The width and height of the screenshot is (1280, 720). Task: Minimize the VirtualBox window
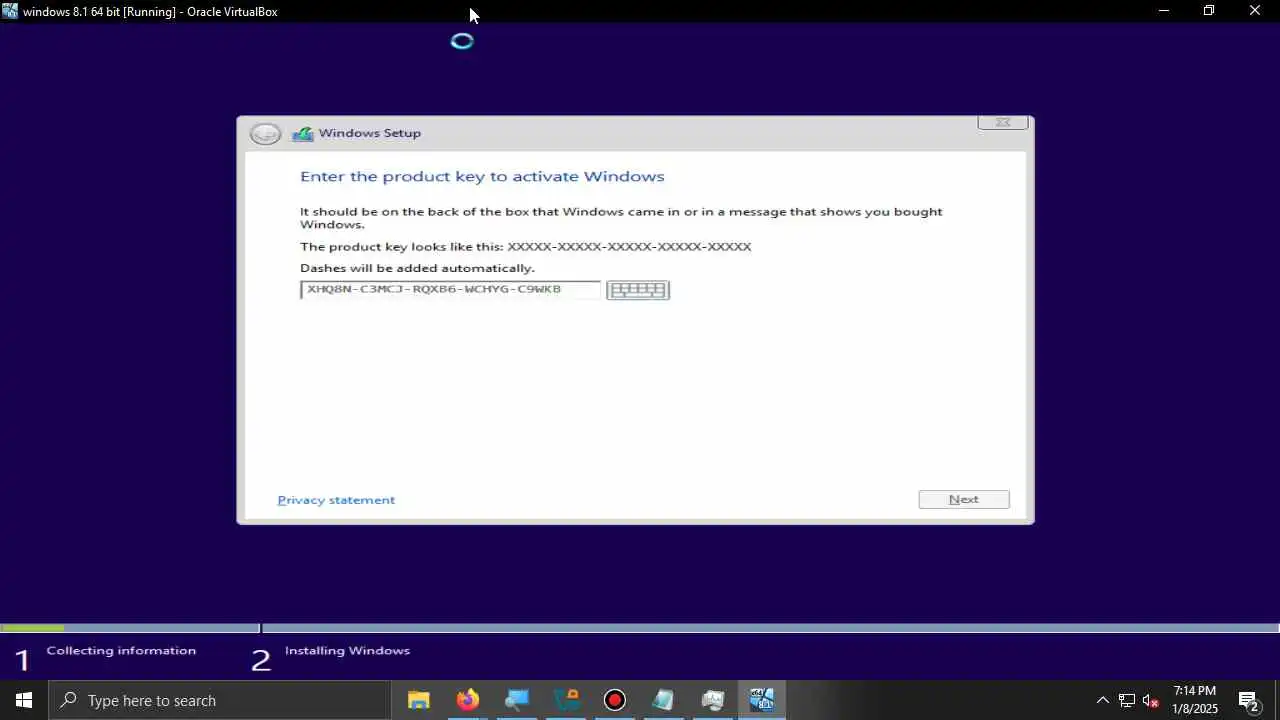(x=1163, y=11)
